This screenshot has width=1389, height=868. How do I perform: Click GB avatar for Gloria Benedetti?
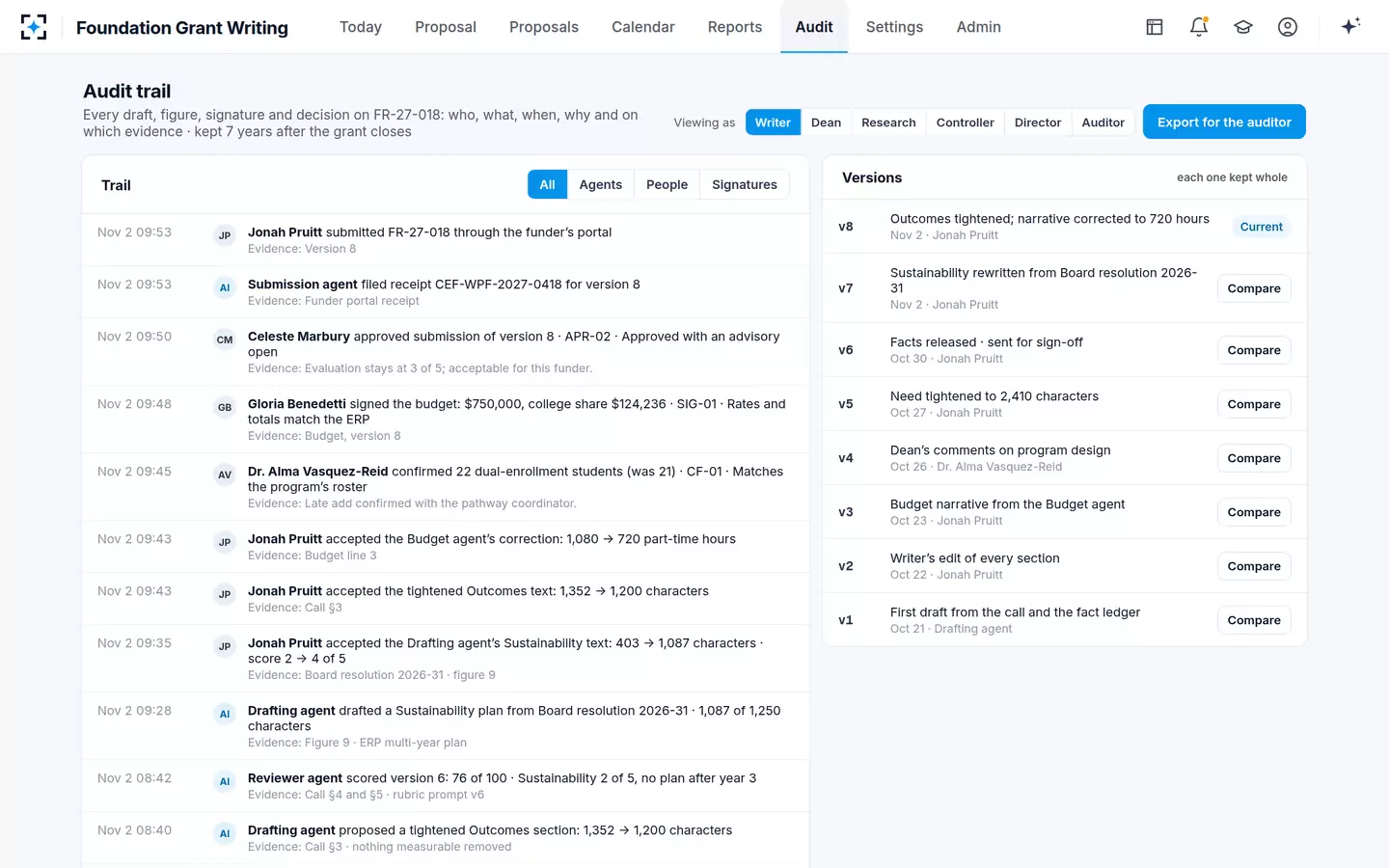(225, 407)
